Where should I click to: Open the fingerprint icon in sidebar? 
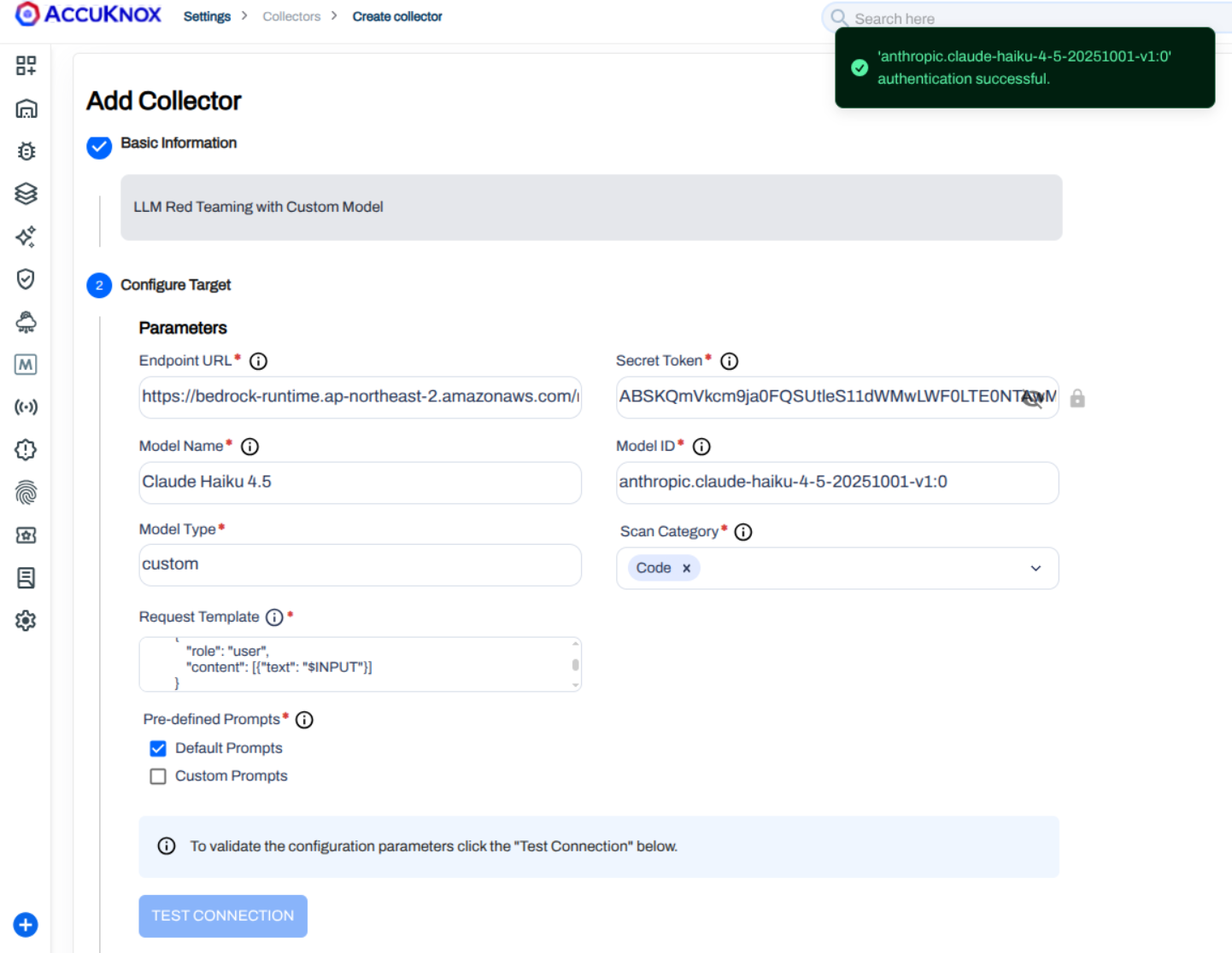pos(26,493)
